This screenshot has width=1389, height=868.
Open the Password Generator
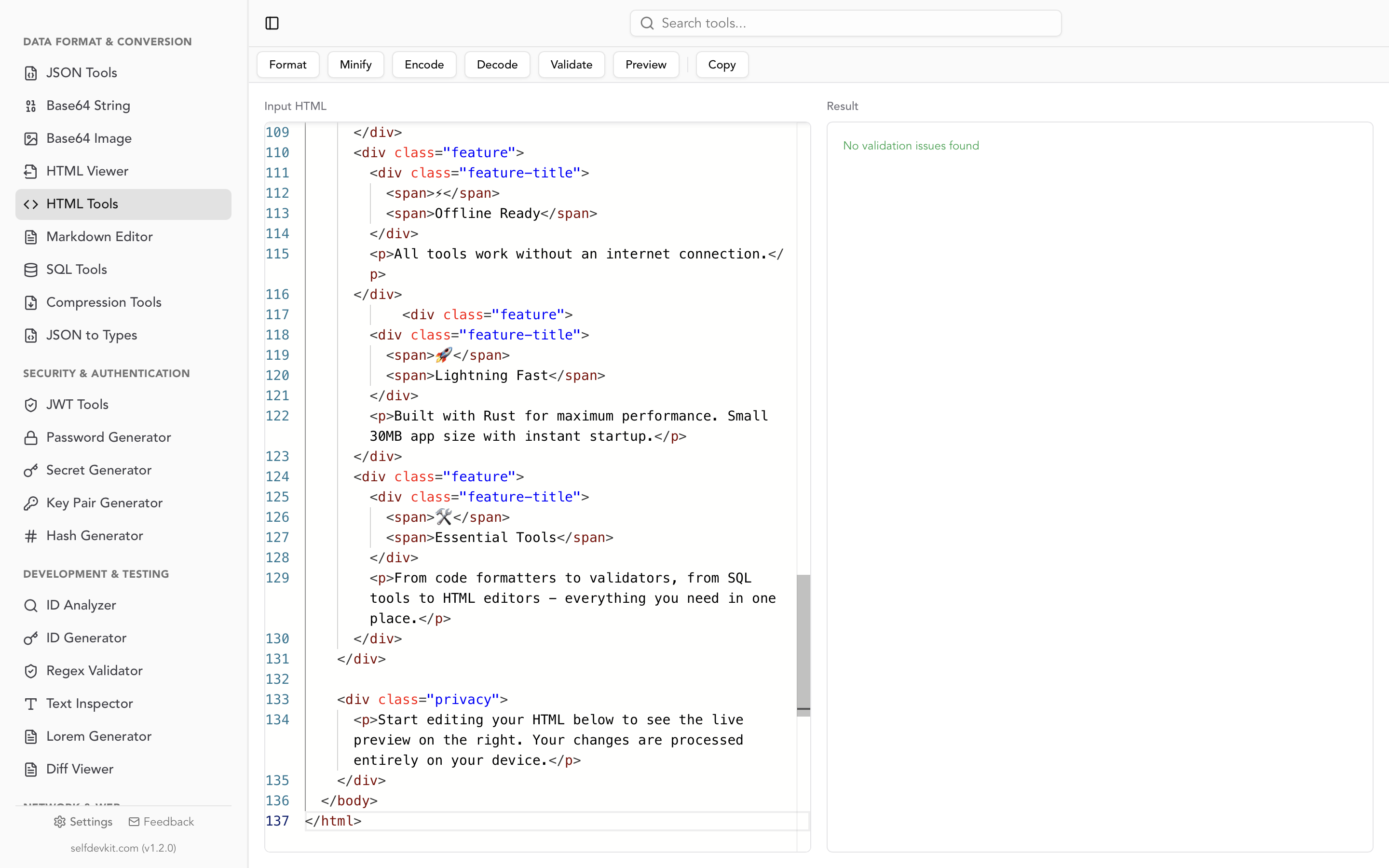(109, 437)
